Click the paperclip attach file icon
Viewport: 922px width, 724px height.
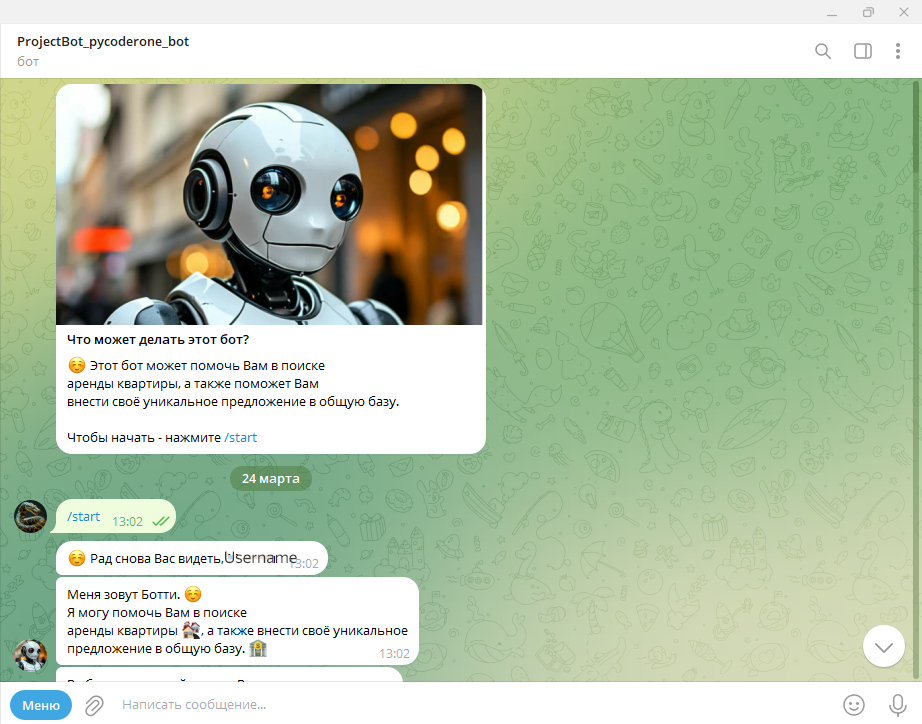(94, 705)
